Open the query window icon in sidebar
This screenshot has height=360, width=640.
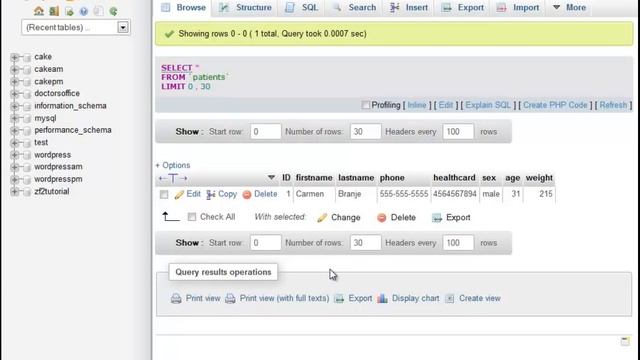(69, 11)
